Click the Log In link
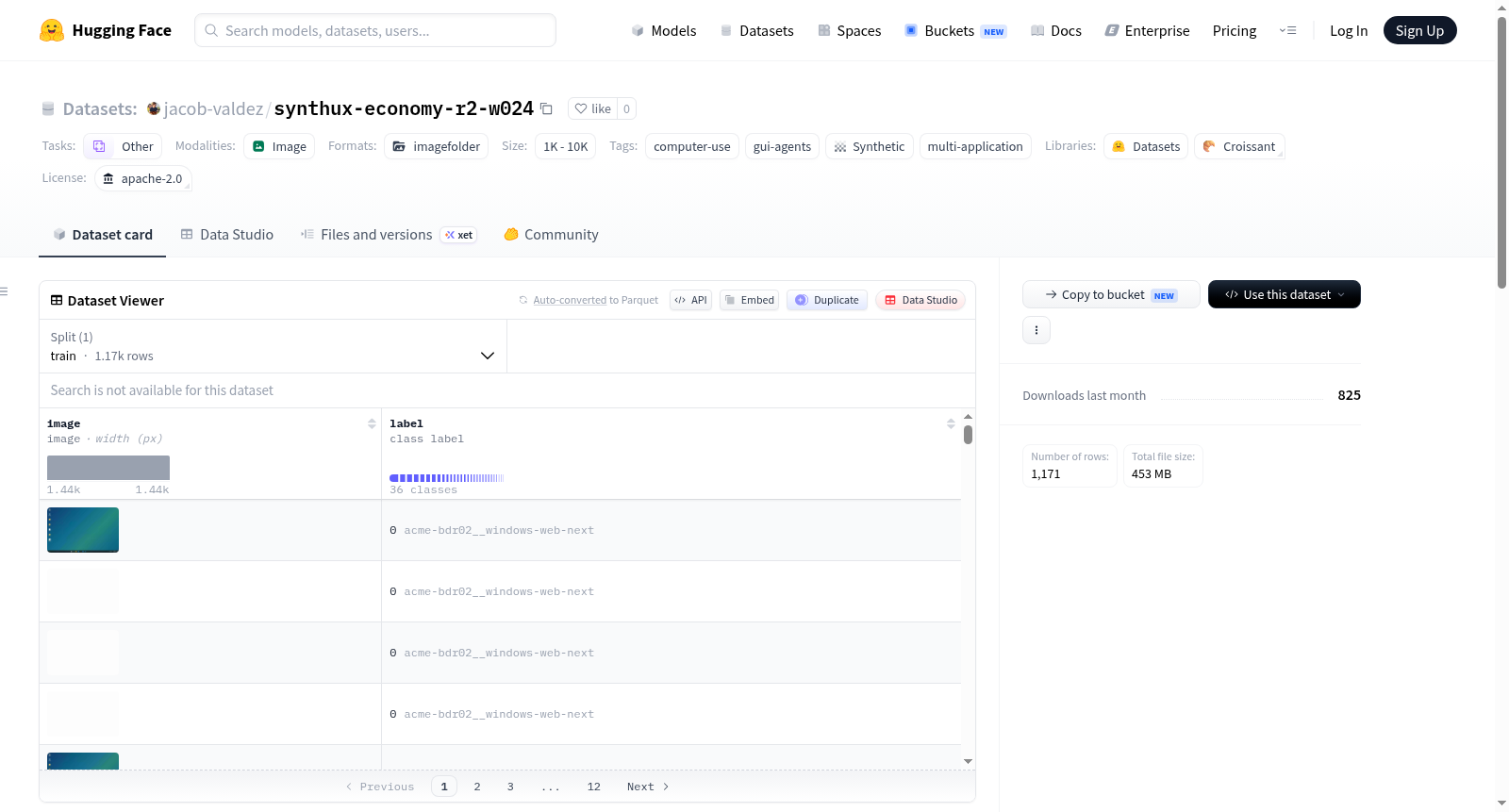The width and height of the screenshot is (1509, 812). 1349,30
